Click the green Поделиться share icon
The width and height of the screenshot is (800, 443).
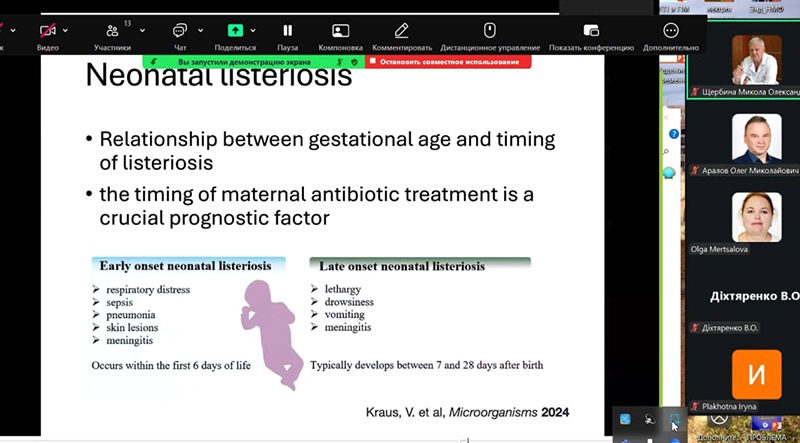[236, 31]
